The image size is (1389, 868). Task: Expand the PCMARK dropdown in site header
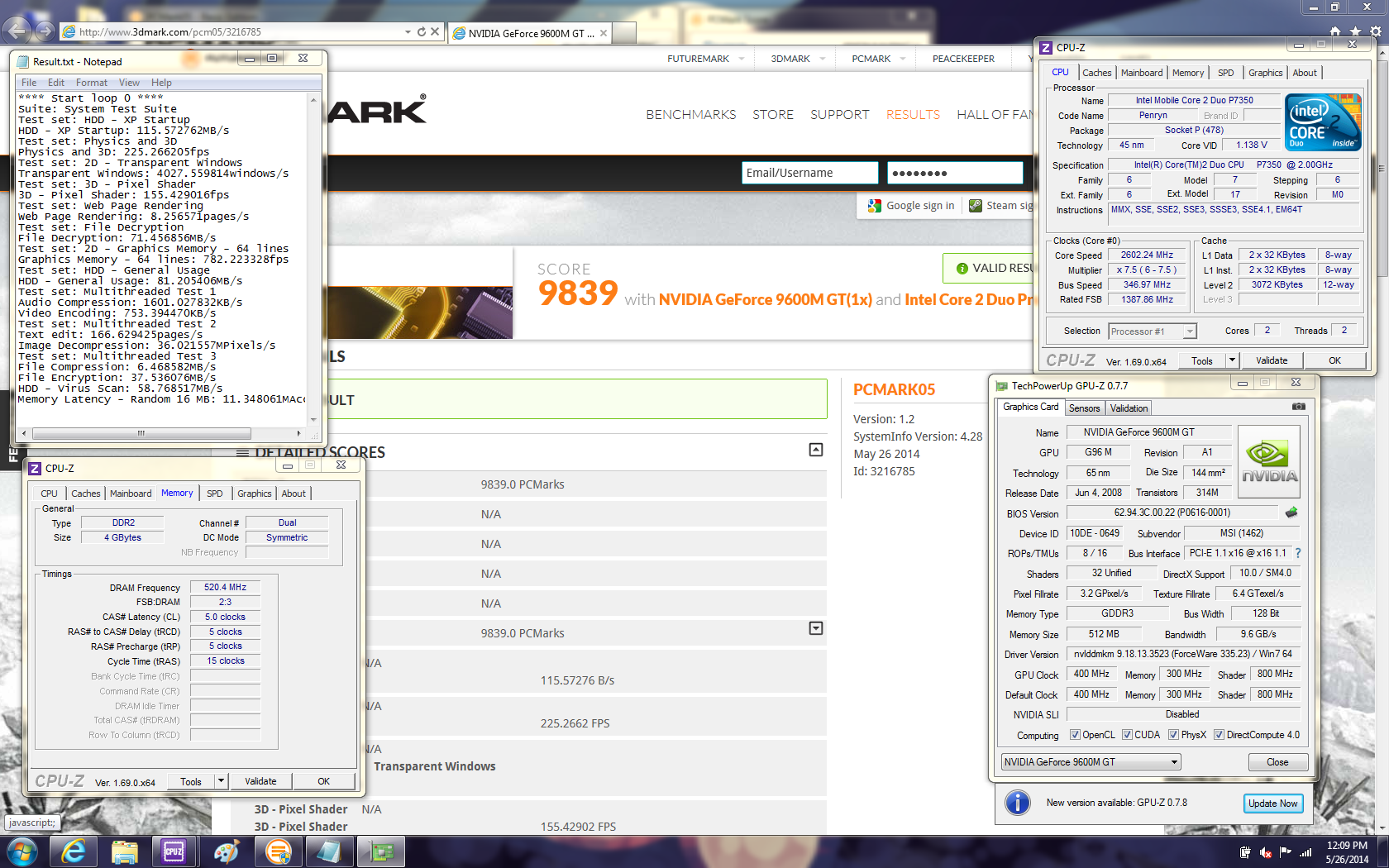902,59
